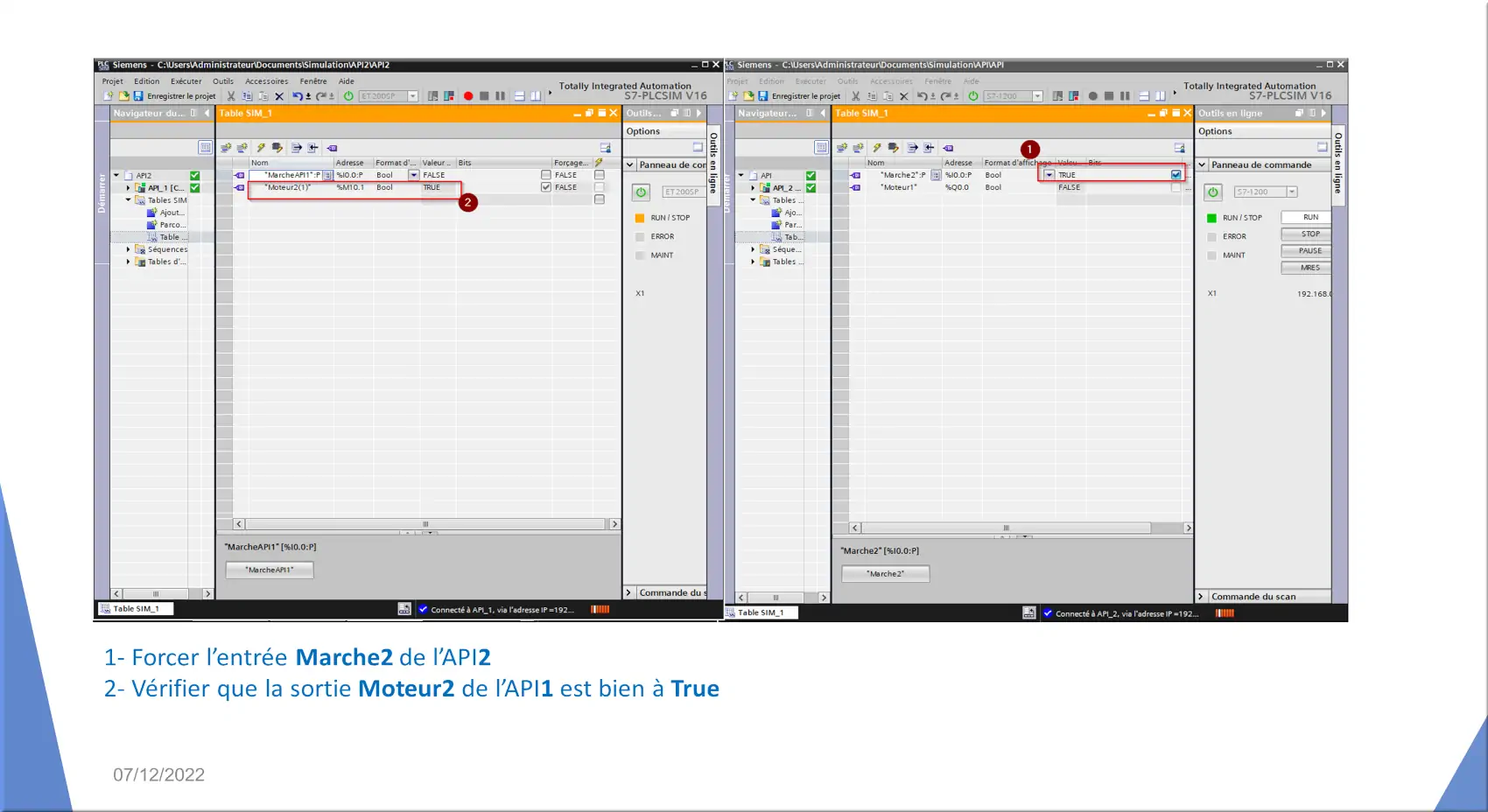Expand API_1 node in API2 project tree
The height and width of the screenshot is (812, 1488).
128,188
